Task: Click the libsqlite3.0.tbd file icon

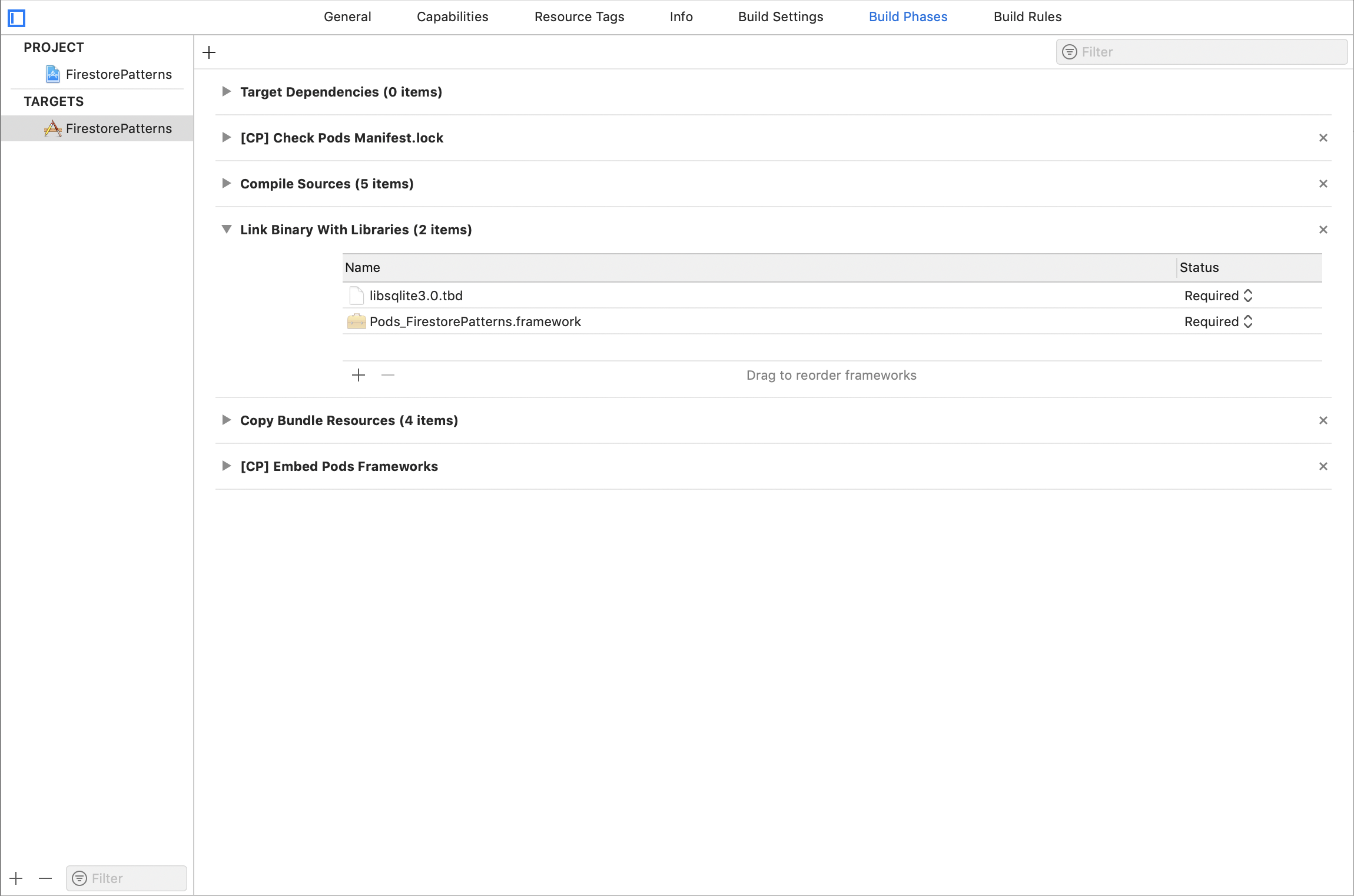Action: click(356, 295)
